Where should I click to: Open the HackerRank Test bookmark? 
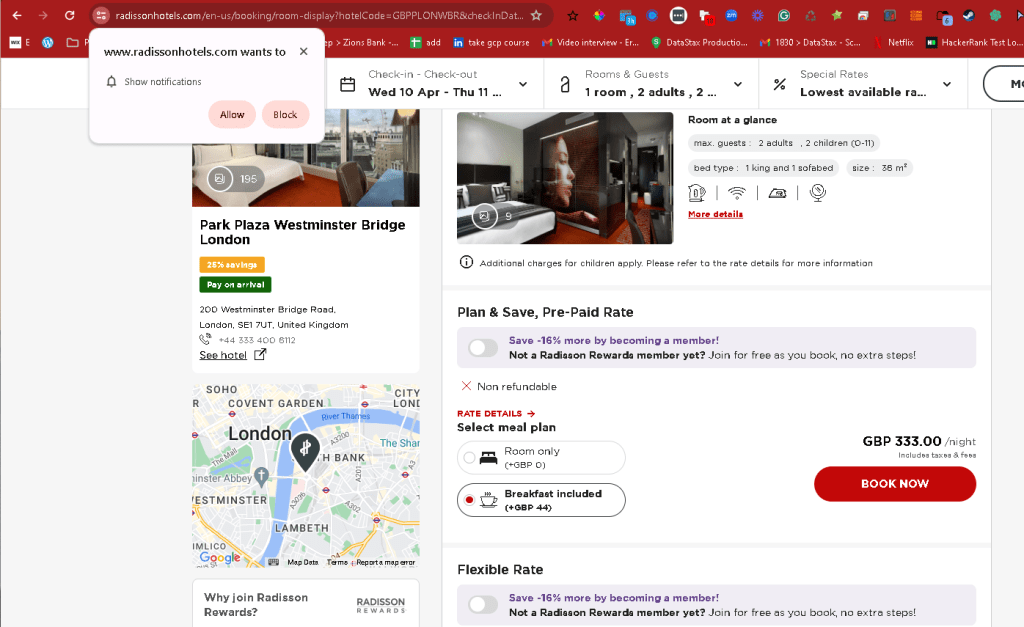[x=972, y=42]
